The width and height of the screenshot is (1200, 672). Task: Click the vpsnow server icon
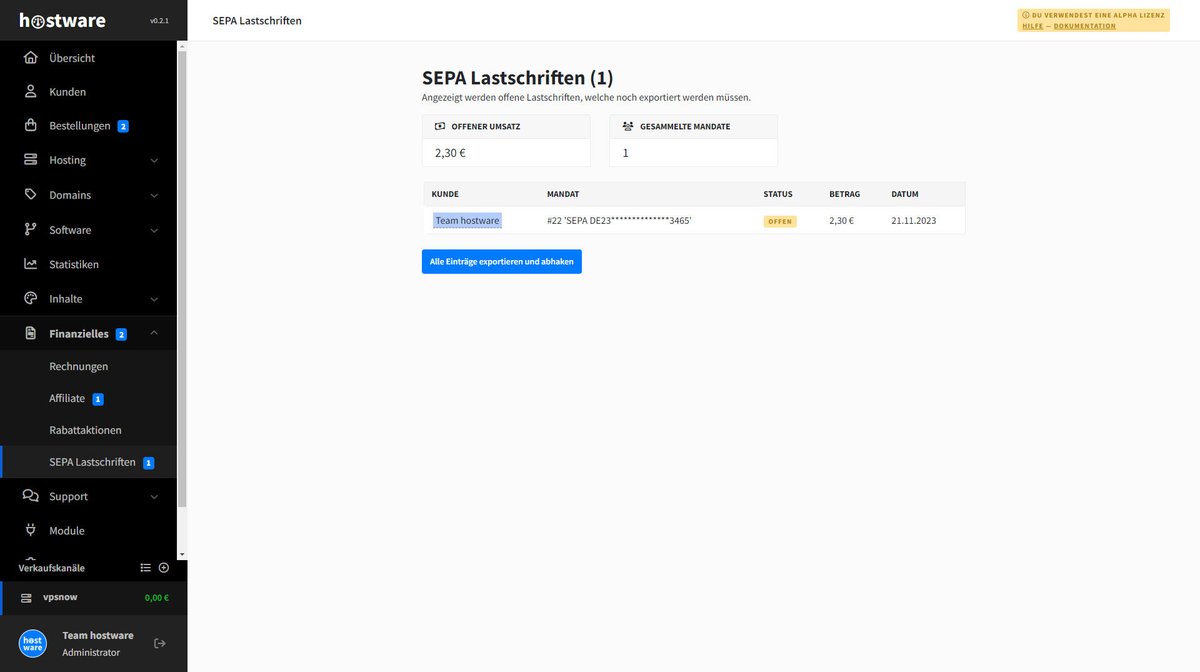point(27,598)
